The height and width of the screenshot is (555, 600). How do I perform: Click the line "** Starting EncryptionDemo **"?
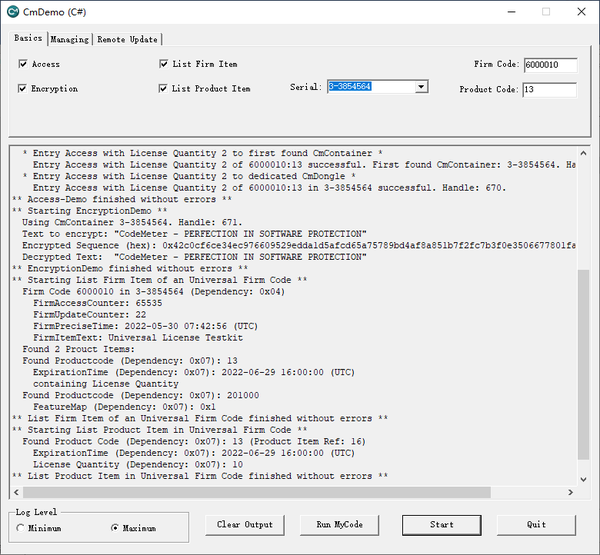tap(90, 211)
